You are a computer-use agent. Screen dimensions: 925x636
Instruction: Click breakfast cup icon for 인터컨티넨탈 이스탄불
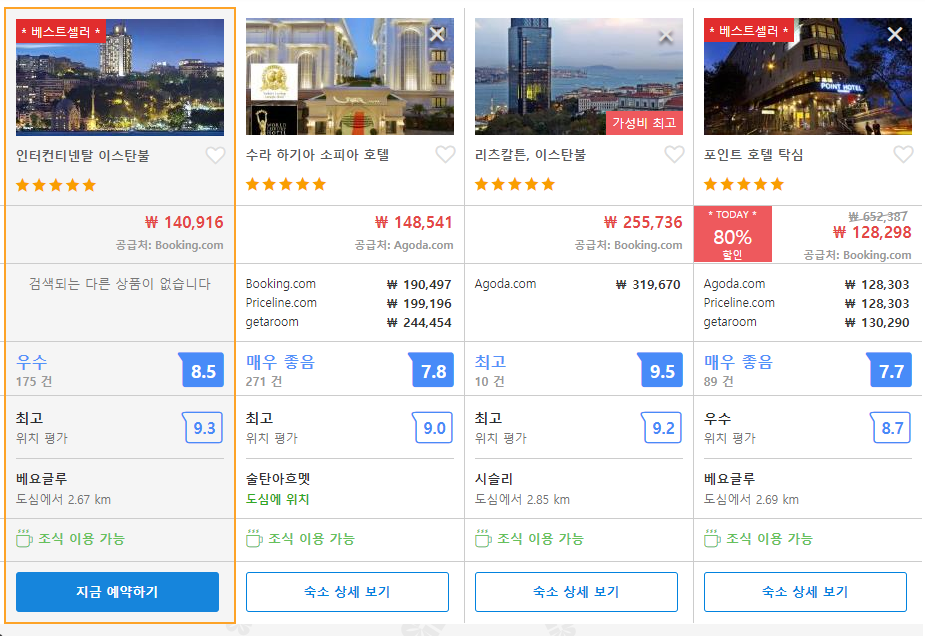(x=24, y=538)
